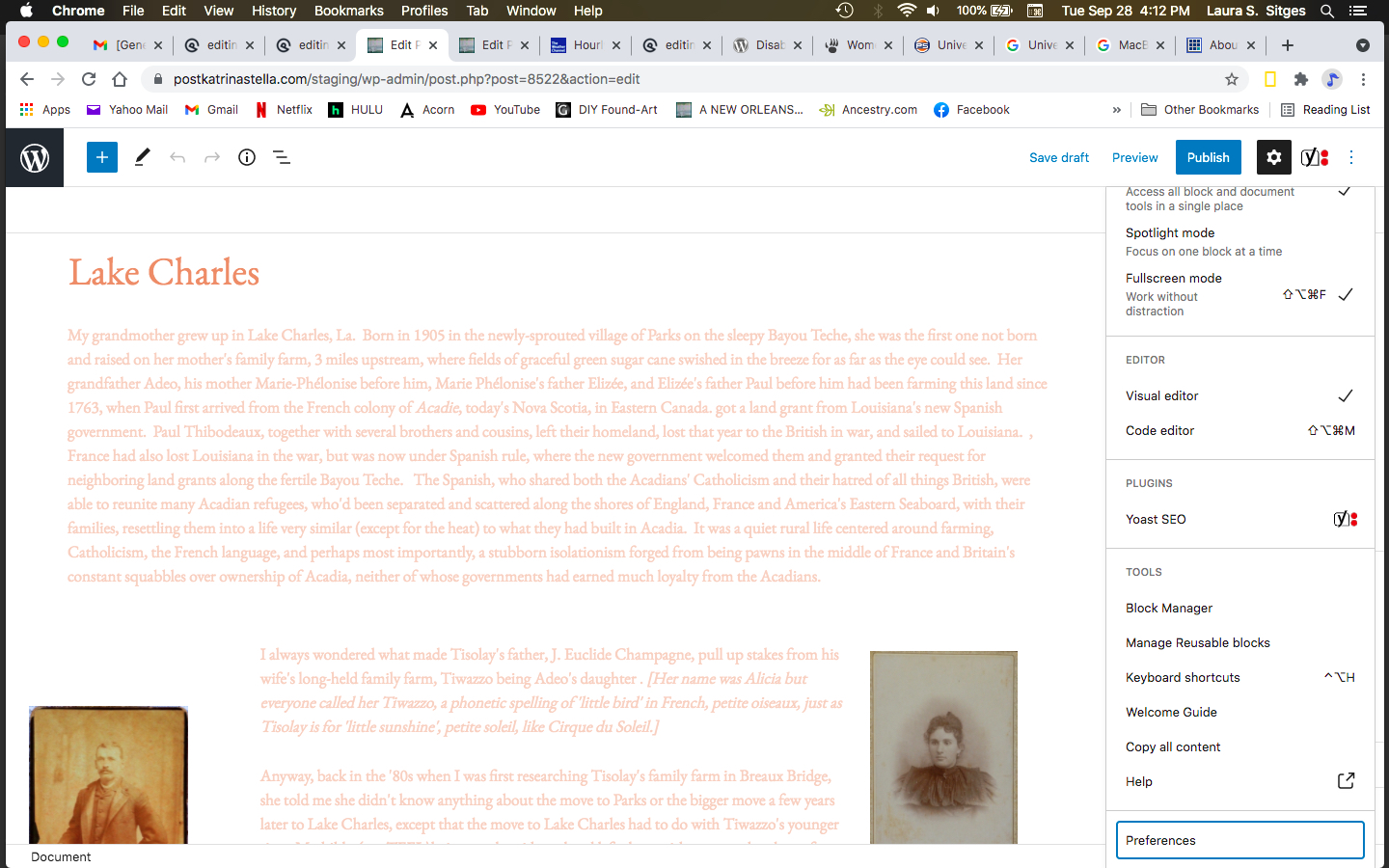Click the Document breadcrumb at bottom

pos(61,856)
